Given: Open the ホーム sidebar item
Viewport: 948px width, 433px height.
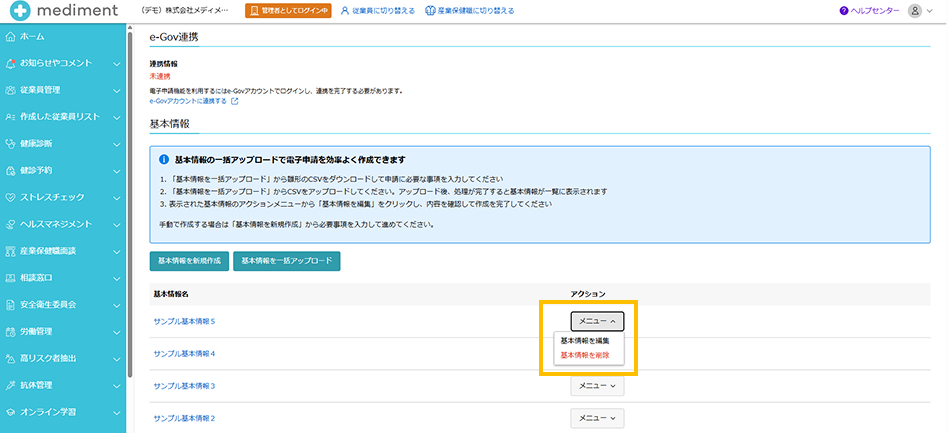Looking at the screenshot, I should [x=63, y=36].
